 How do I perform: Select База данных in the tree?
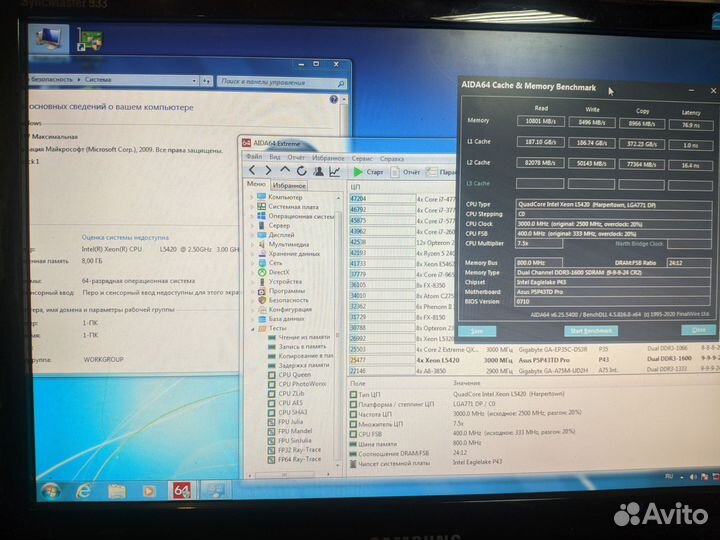tap(286, 319)
